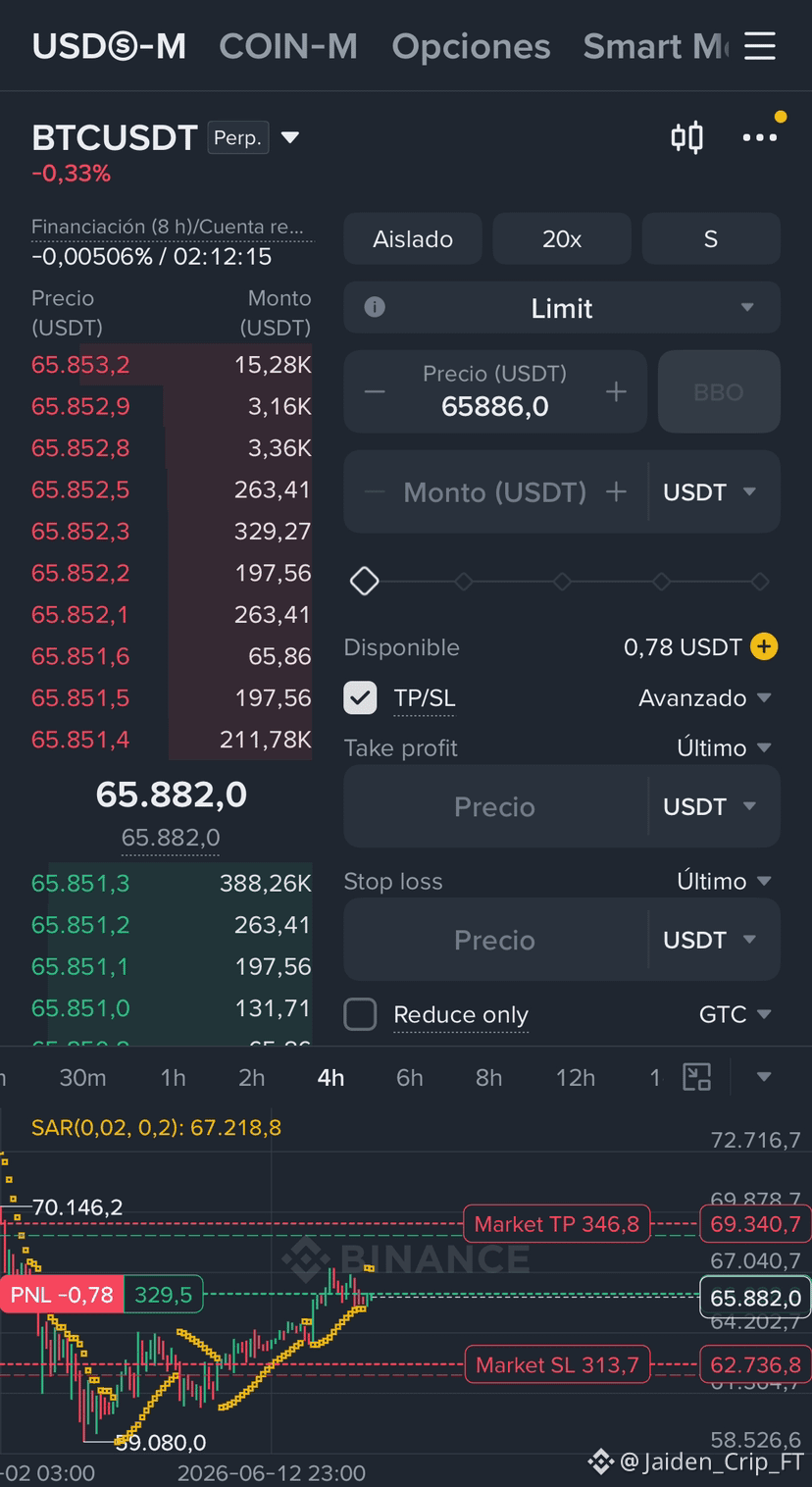Decrease price with the minus icon
The height and width of the screenshot is (1487, 812).
[375, 391]
